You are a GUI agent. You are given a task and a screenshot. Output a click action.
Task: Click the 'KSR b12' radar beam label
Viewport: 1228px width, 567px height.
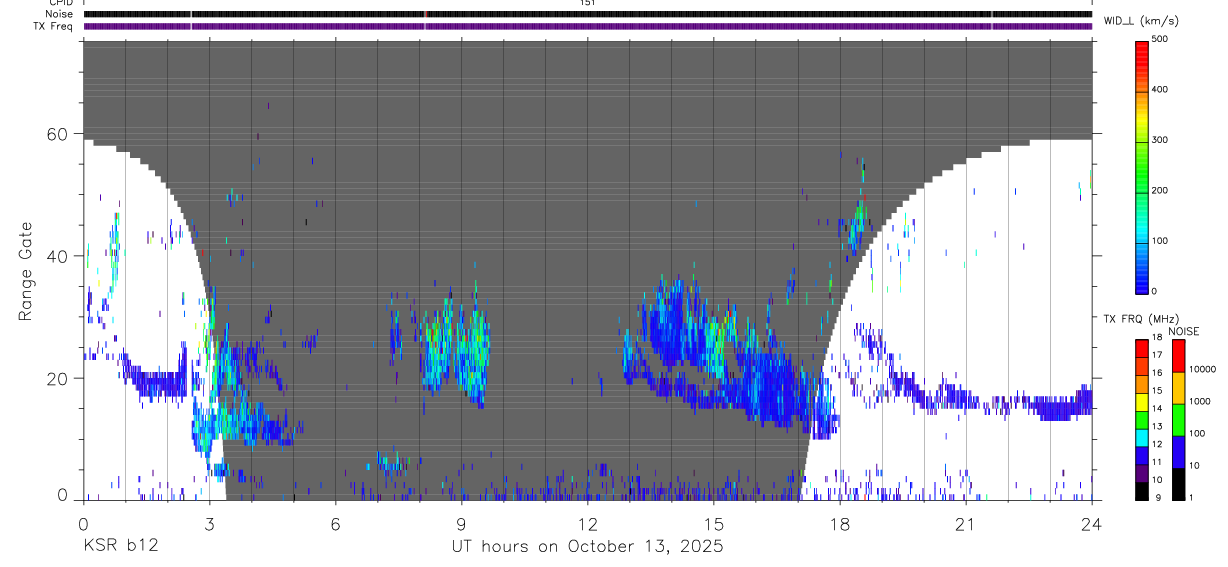point(120,546)
